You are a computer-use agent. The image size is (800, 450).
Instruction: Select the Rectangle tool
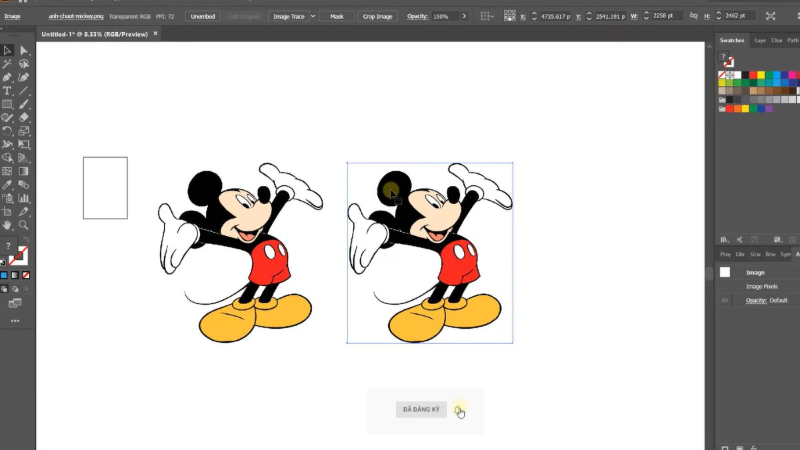[x=7, y=104]
